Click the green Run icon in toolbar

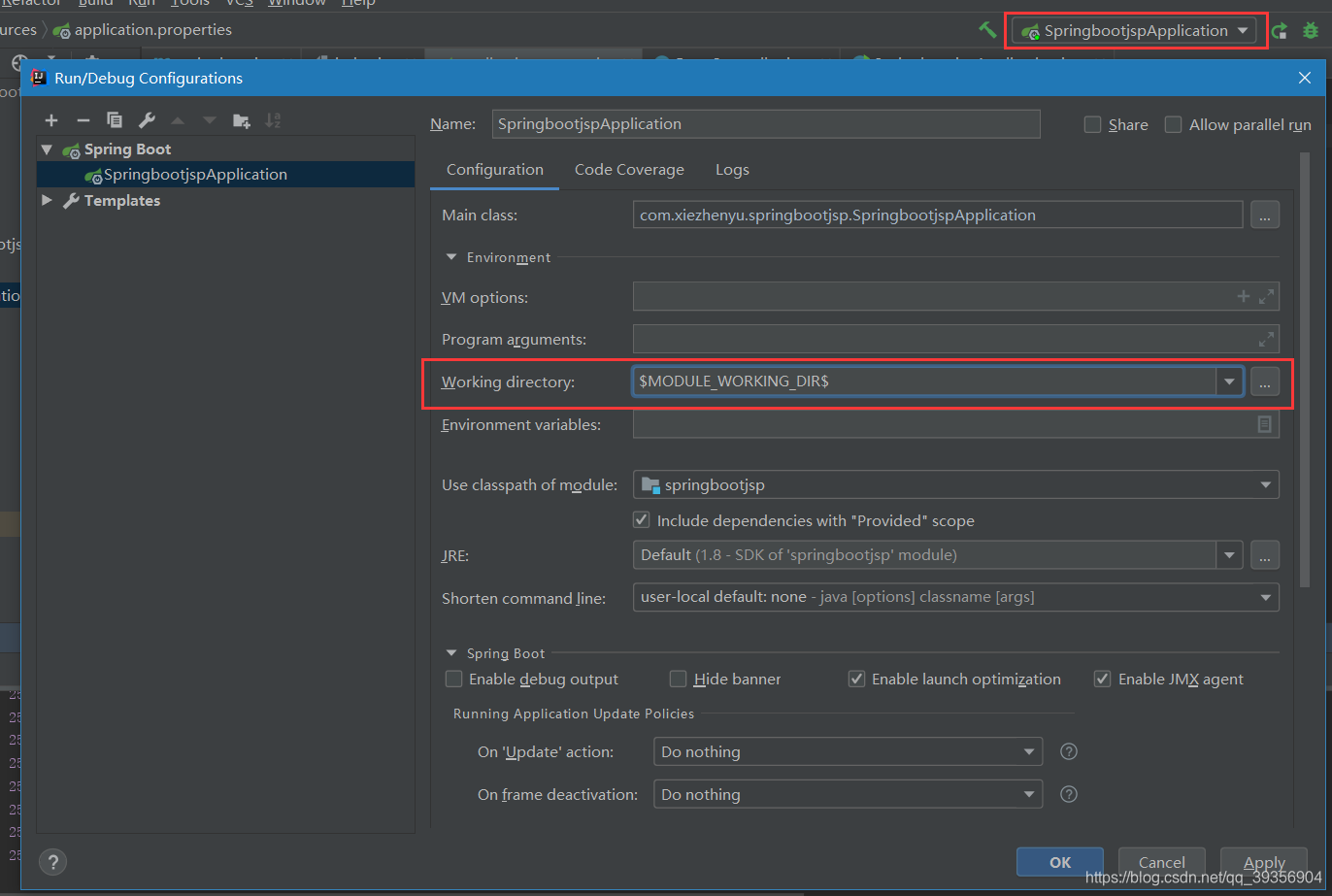click(1280, 31)
